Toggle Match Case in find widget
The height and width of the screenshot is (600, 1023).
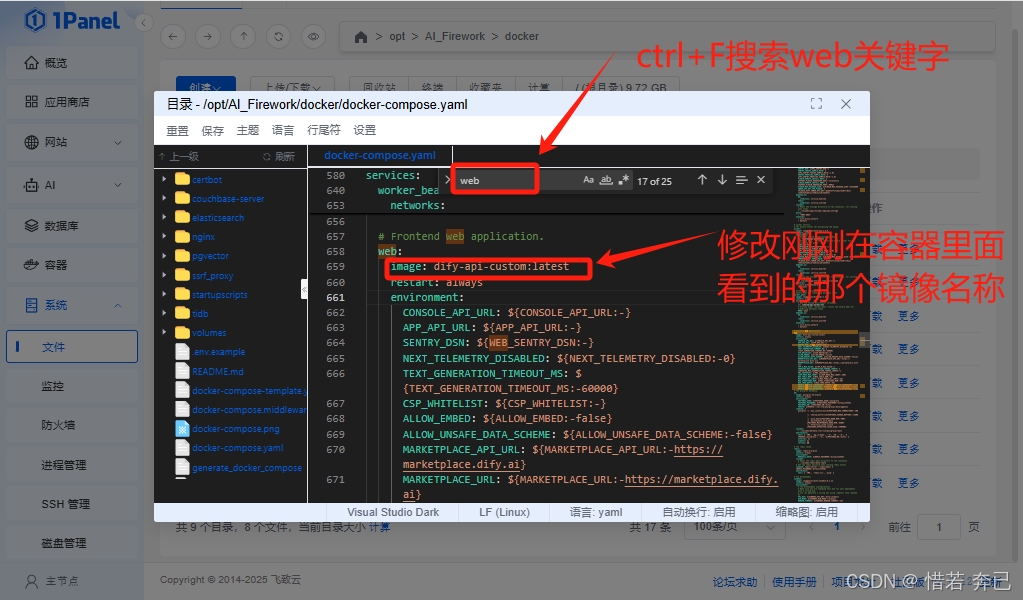tap(588, 180)
